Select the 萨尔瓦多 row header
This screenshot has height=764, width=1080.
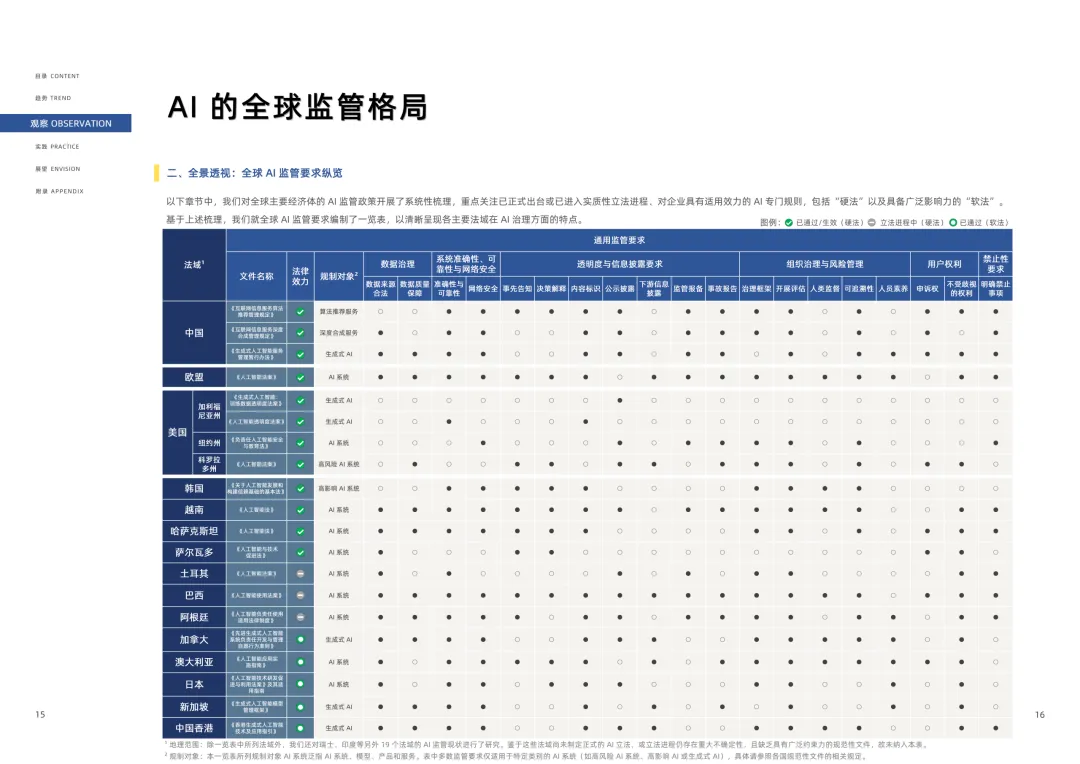click(194, 553)
